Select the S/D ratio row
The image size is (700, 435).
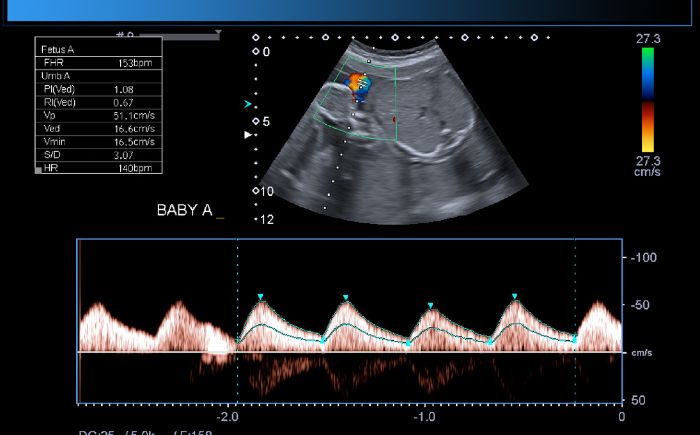[x=98, y=155]
